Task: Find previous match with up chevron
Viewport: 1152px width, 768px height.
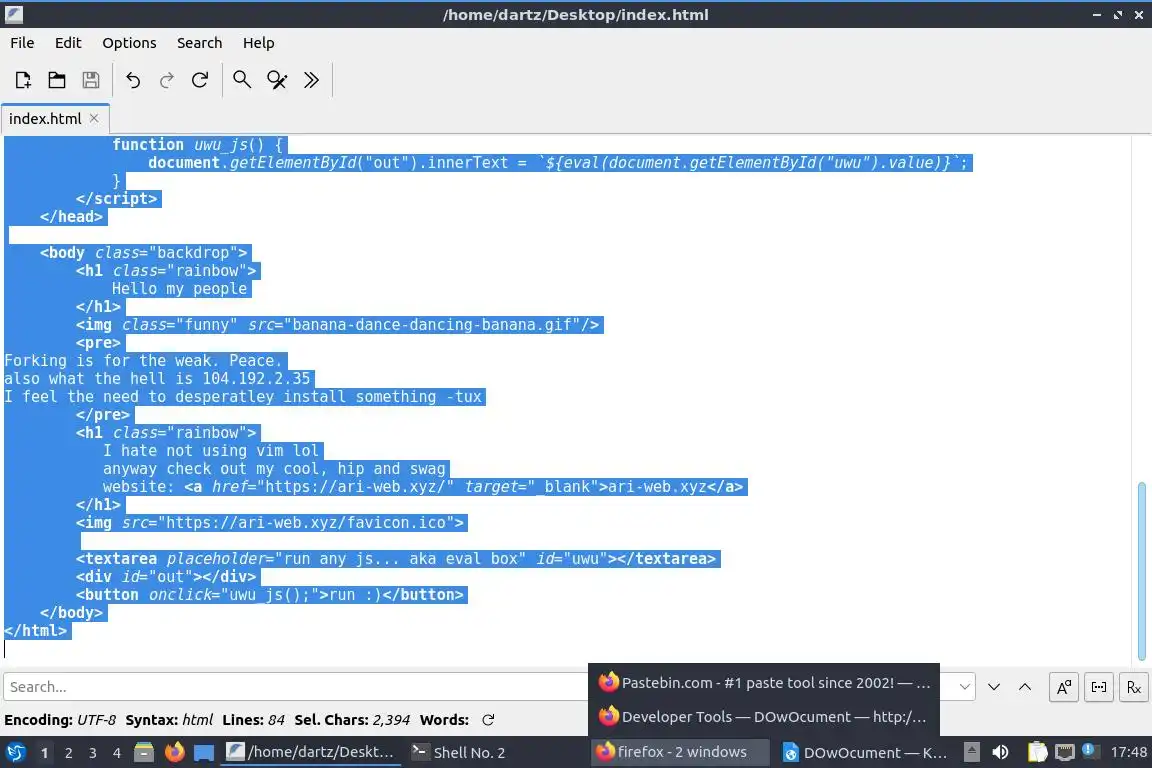Action: point(1025,686)
